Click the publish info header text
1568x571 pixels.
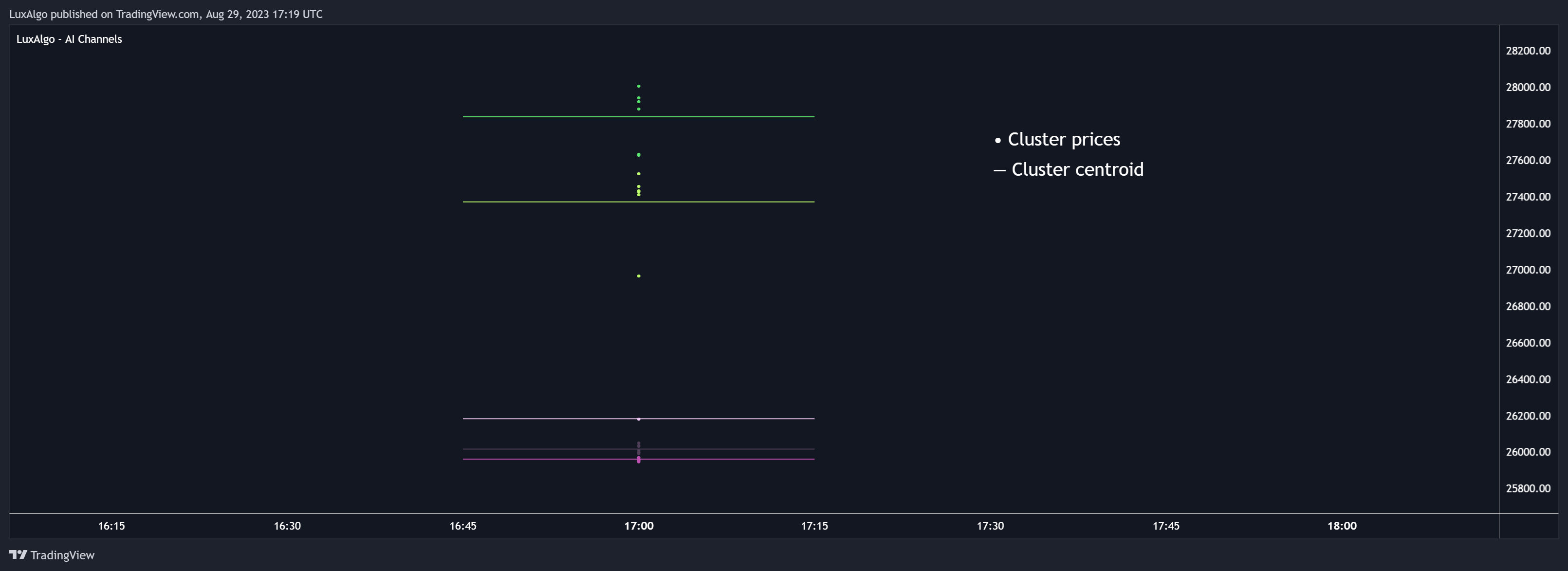tap(166, 14)
